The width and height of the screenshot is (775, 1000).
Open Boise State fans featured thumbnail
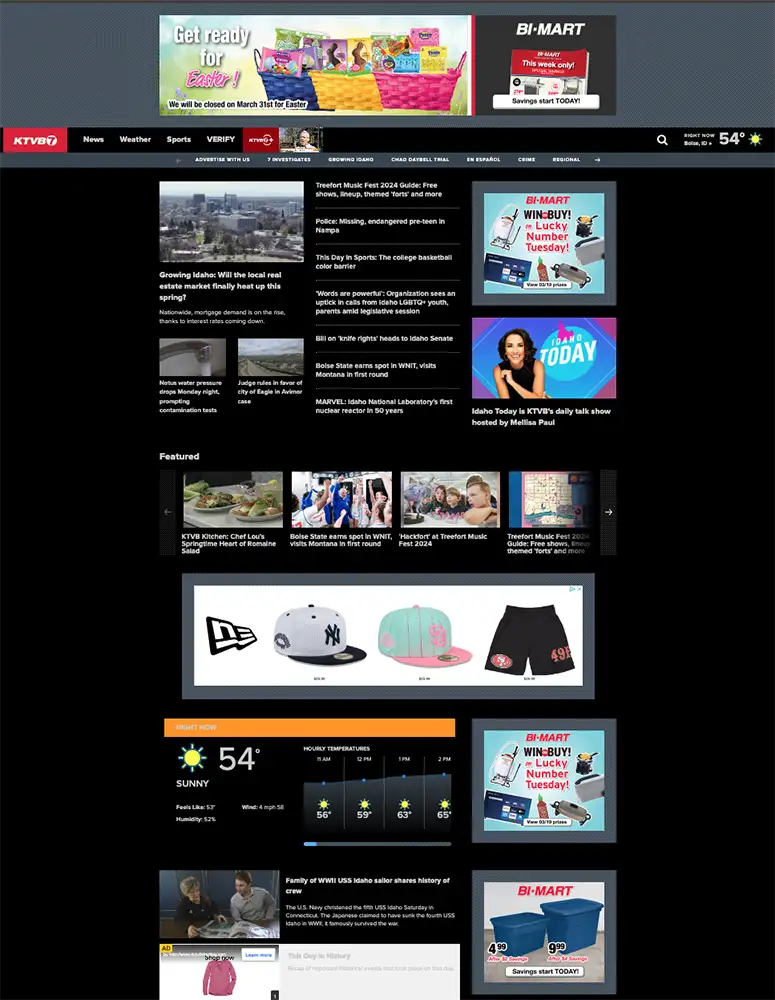coord(342,499)
